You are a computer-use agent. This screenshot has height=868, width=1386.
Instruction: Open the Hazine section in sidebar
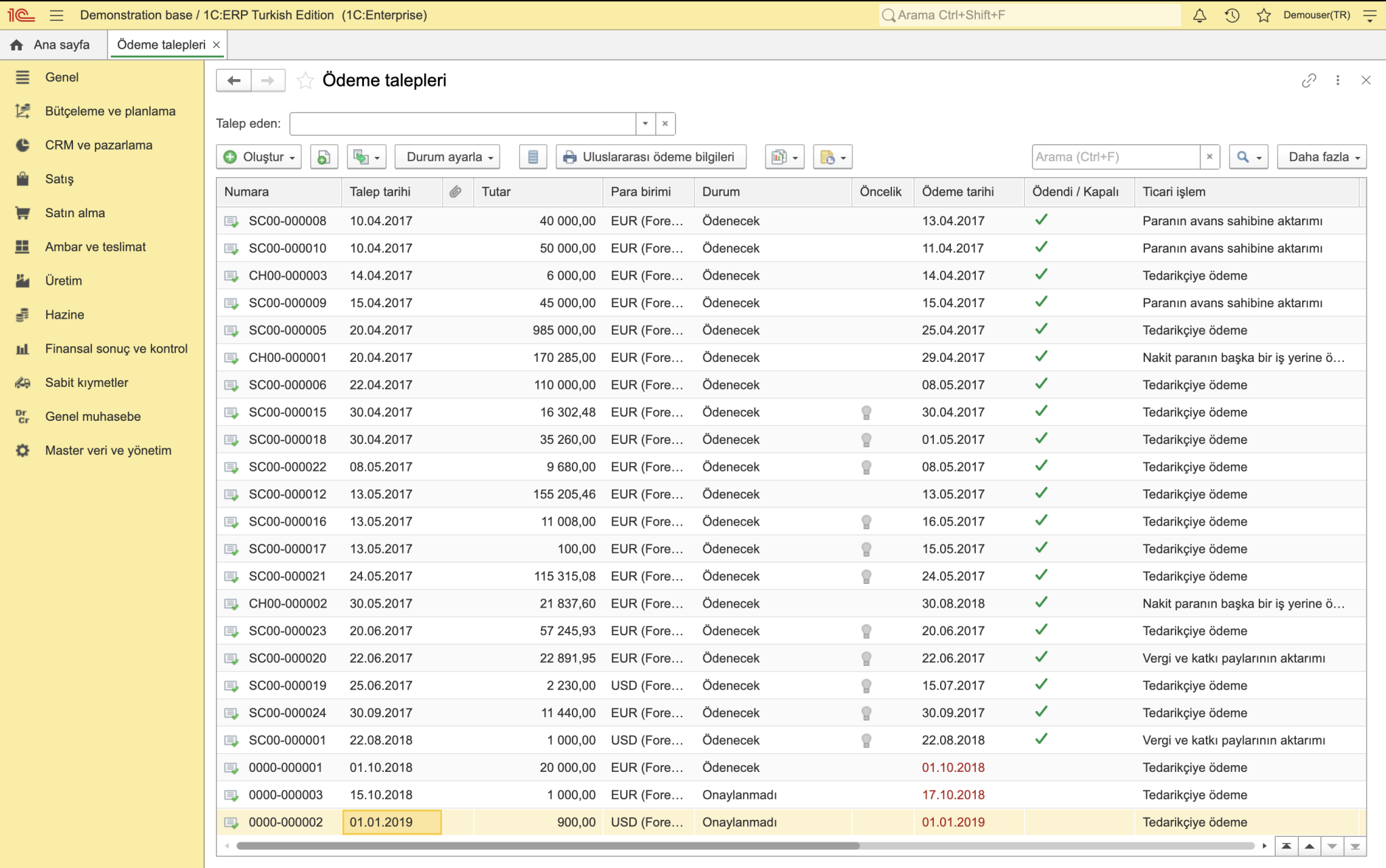(x=65, y=315)
